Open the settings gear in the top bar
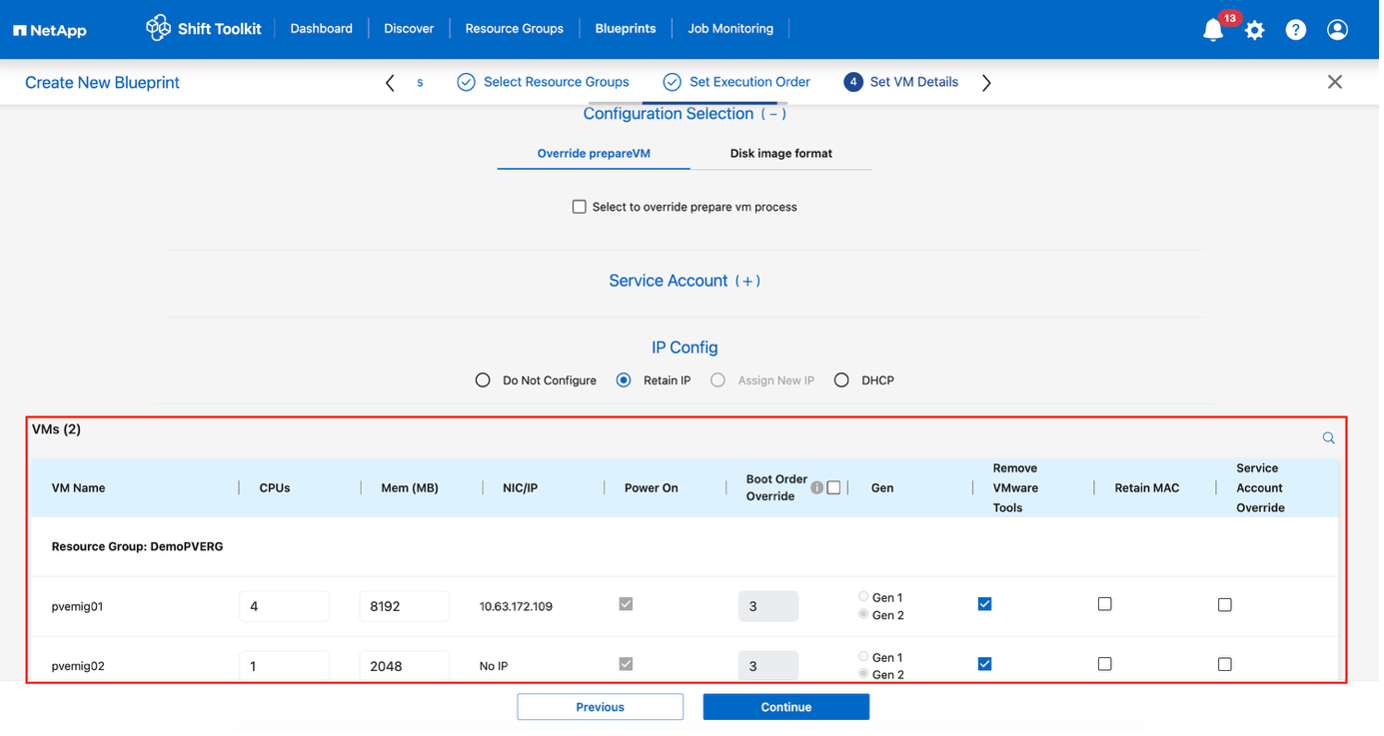This screenshot has width=1384, height=736. pos(1254,29)
